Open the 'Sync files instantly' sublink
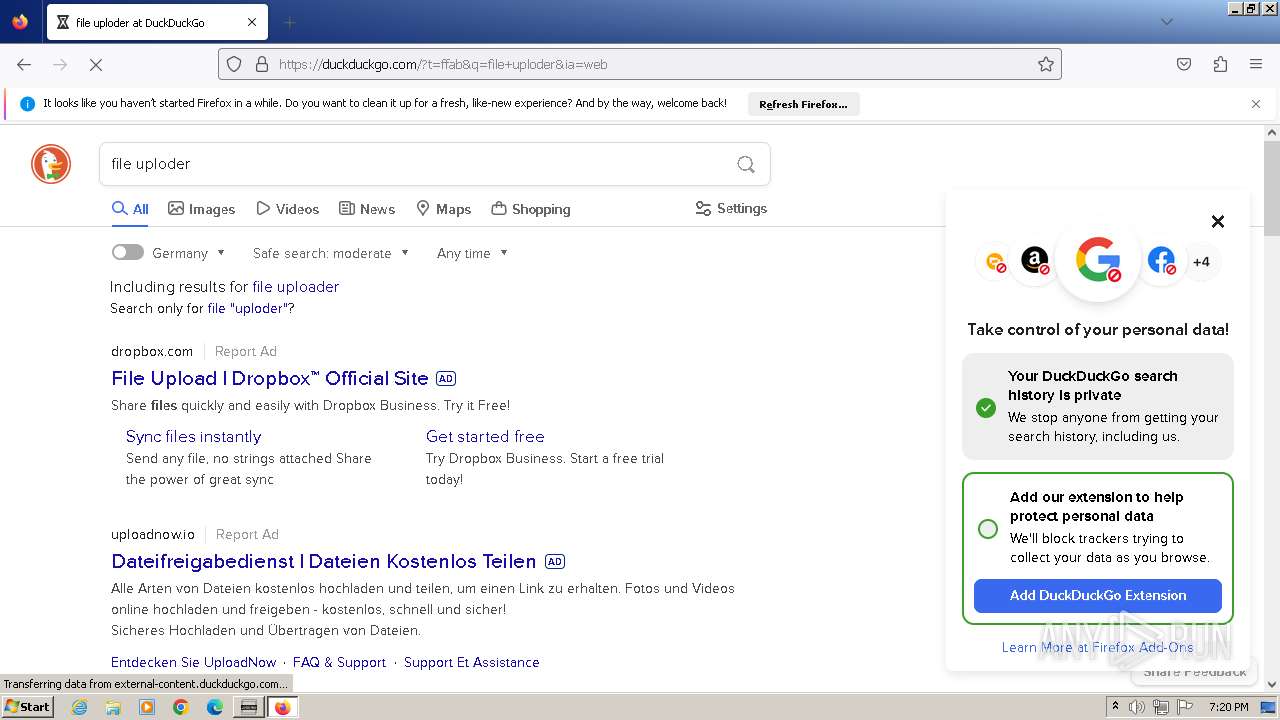Image resolution: width=1280 pixels, height=720 pixels. tap(193, 436)
